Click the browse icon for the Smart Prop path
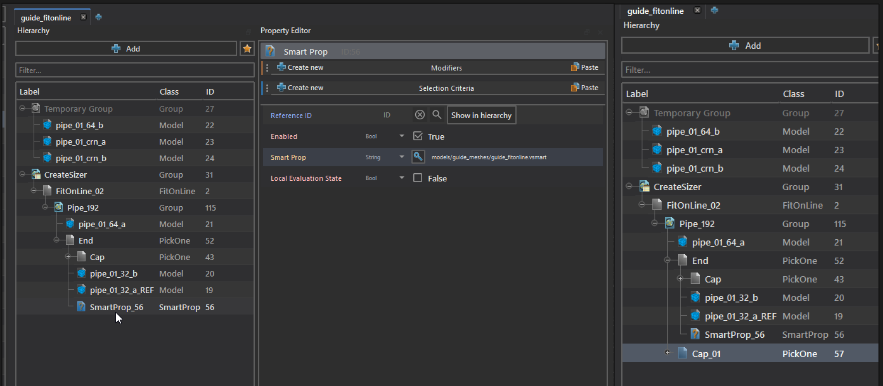Image resolution: width=883 pixels, height=386 pixels. (418, 157)
